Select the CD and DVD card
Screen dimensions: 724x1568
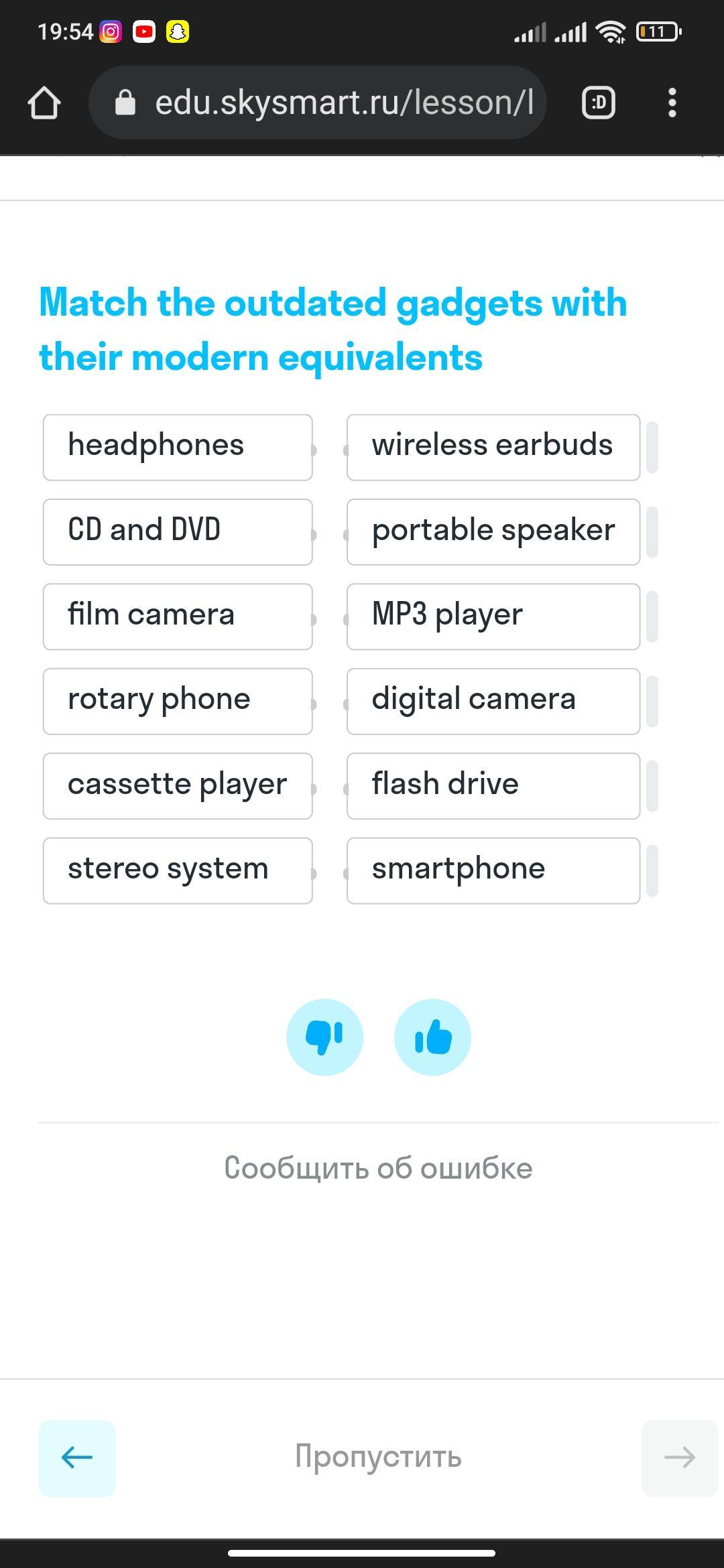point(178,531)
